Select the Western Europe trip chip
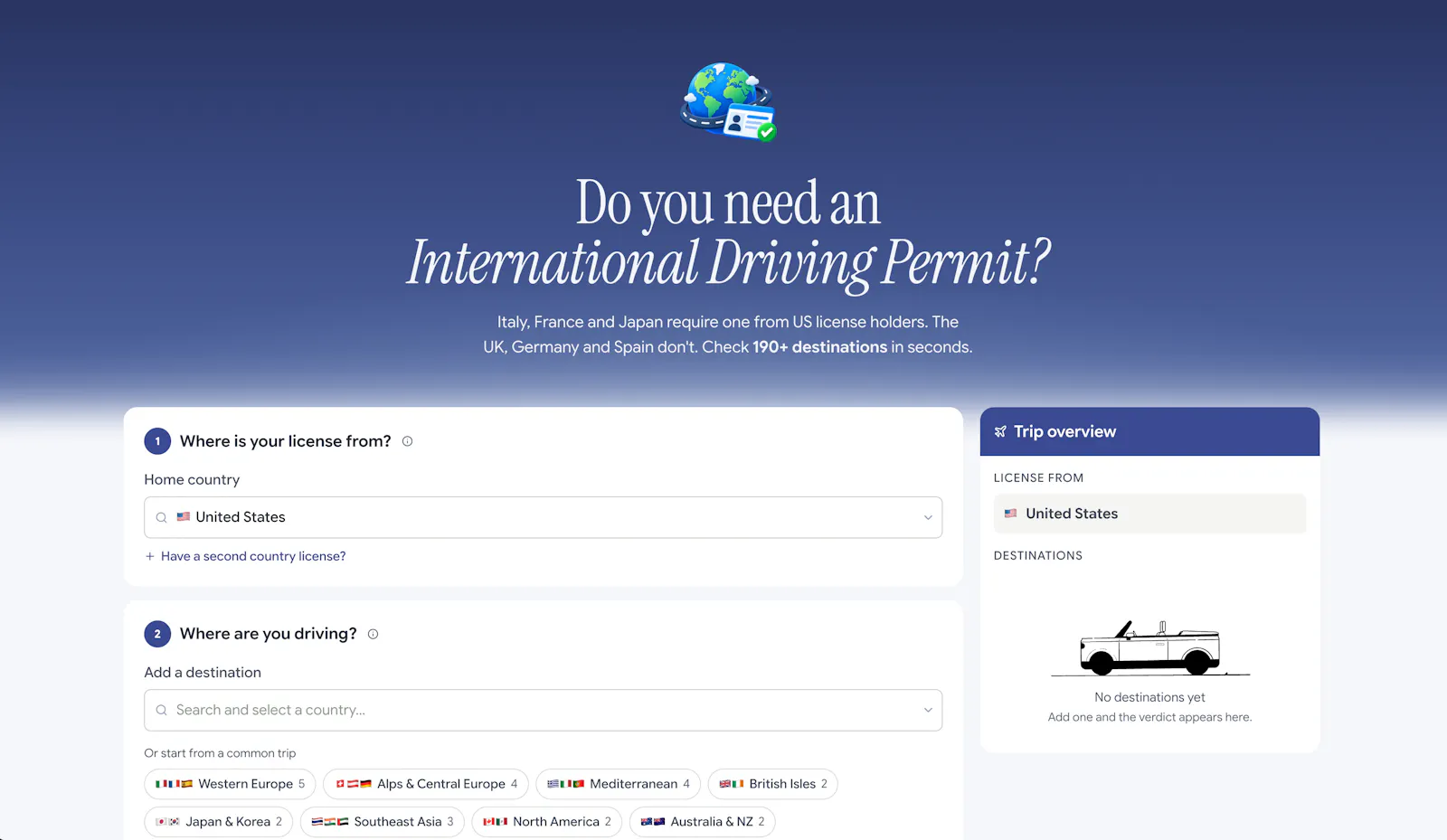 230,784
